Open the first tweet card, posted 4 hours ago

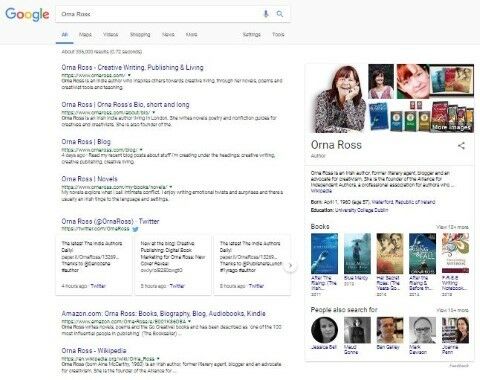coord(94,265)
